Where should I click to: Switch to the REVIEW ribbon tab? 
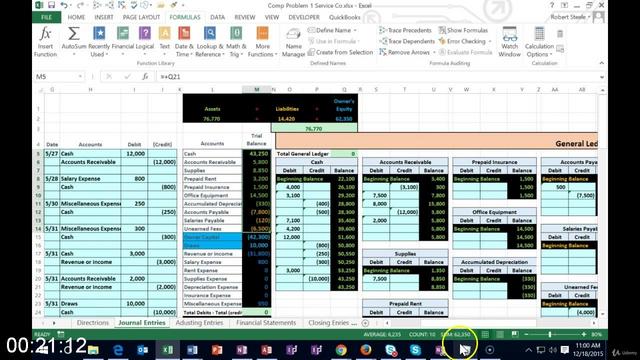pyautogui.click(x=244, y=17)
